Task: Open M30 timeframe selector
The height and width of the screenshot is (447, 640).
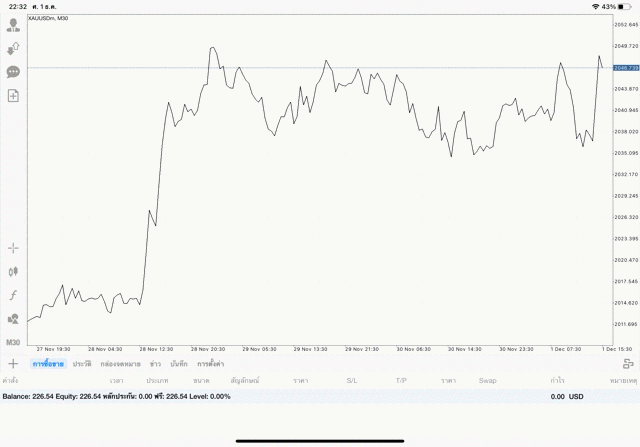Action: point(13,343)
